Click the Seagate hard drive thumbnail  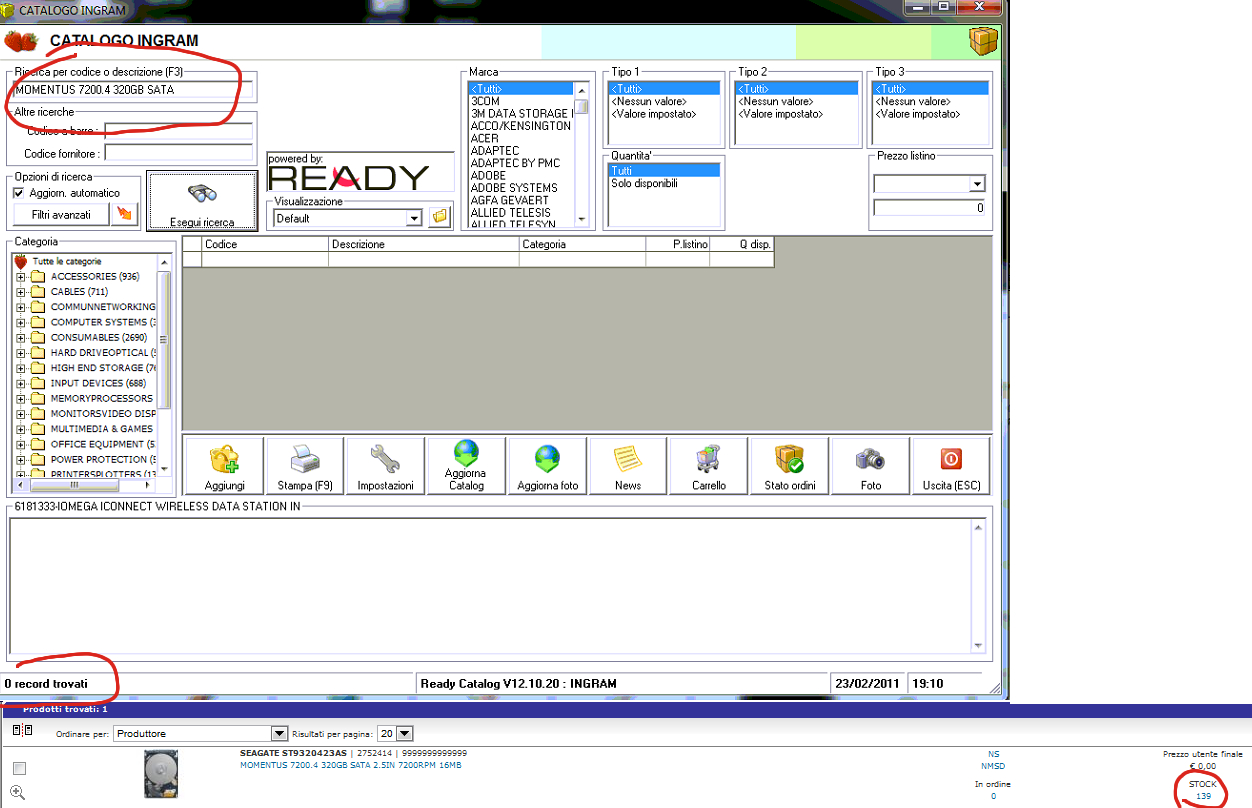pos(161,772)
